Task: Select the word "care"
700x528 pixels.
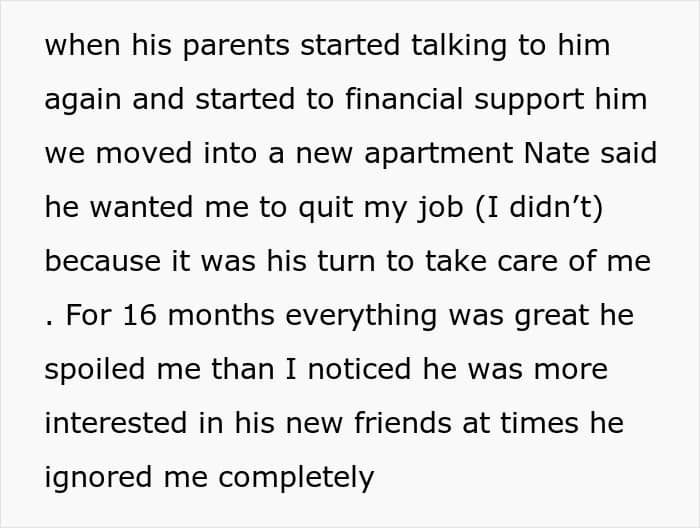Action: pyautogui.click(x=527, y=263)
